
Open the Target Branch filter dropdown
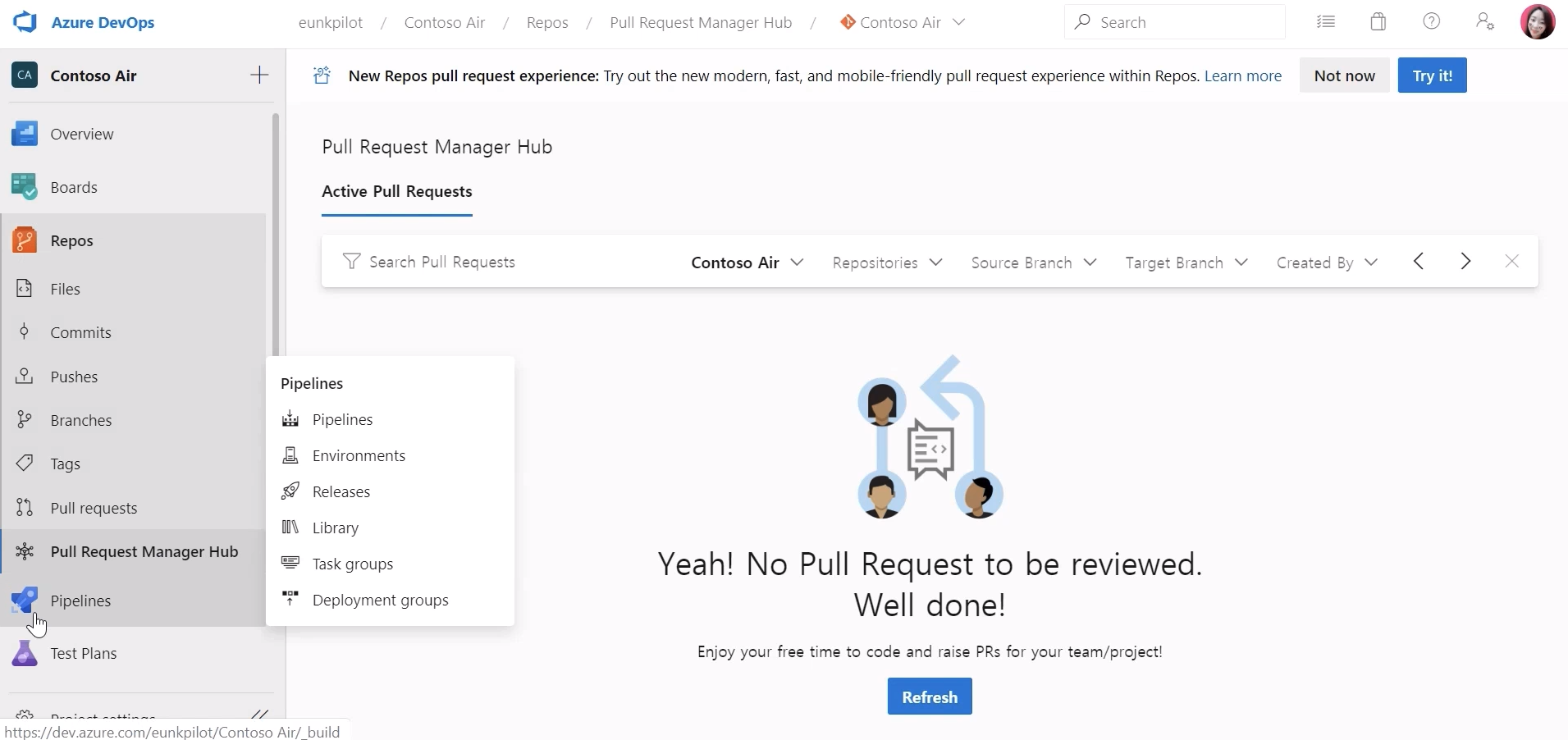point(1186,263)
